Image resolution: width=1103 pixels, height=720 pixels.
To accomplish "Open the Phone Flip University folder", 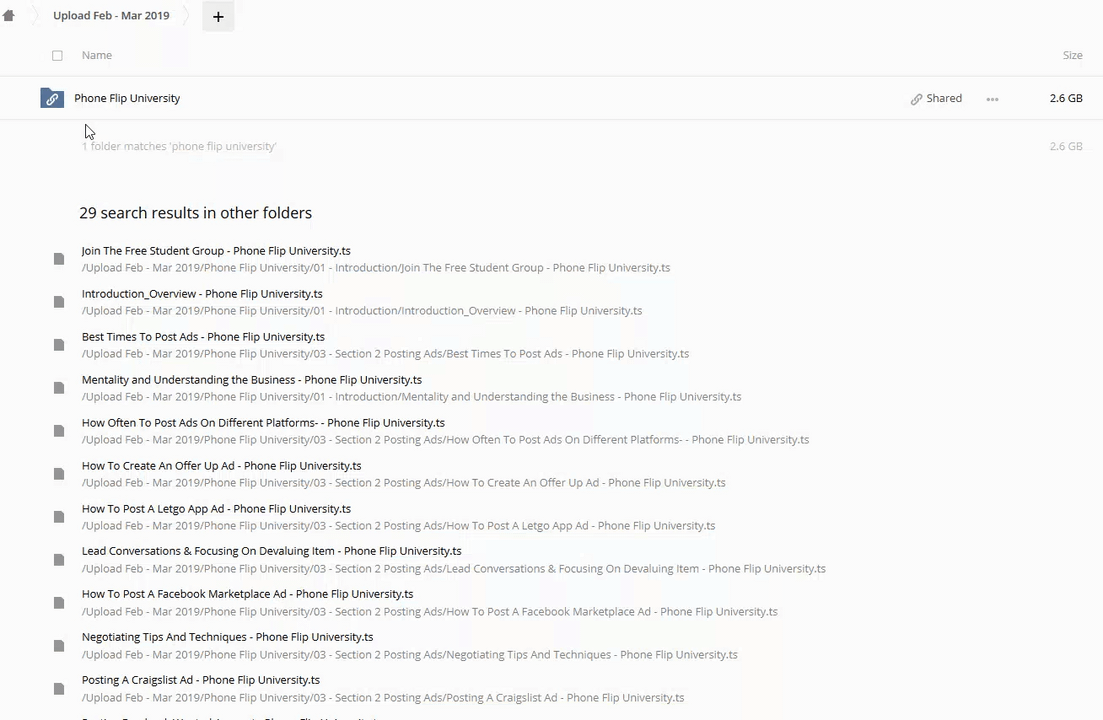I will pyautogui.click(x=127, y=98).
